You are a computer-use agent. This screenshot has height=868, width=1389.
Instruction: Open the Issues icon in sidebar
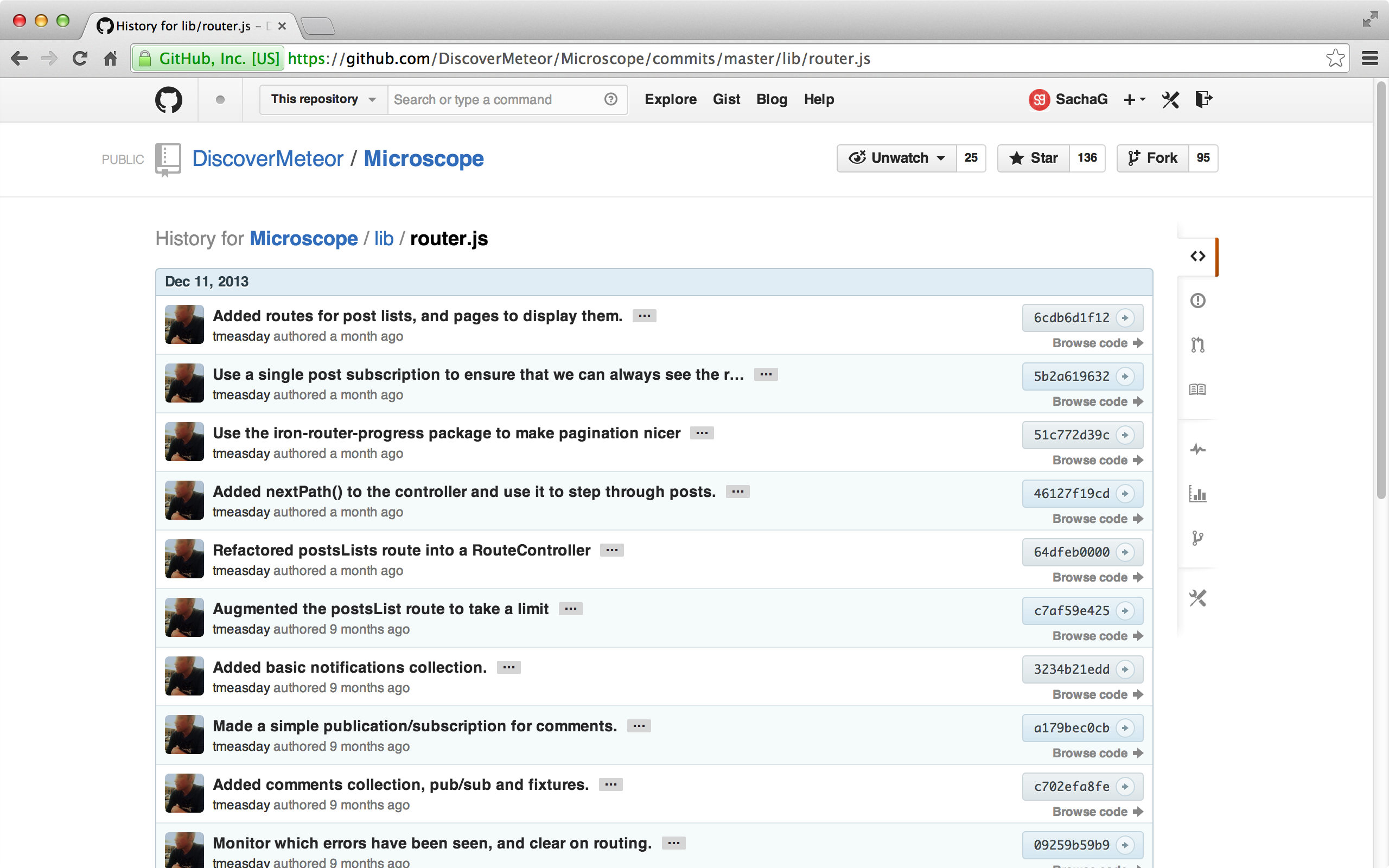(x=1197, y=300)
